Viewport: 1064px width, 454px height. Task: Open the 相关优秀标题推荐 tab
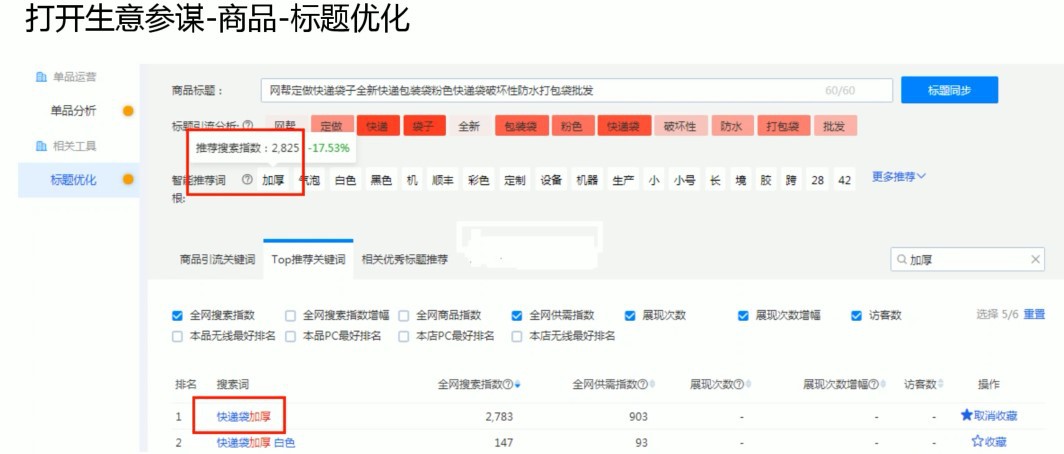tap(405, 259)
